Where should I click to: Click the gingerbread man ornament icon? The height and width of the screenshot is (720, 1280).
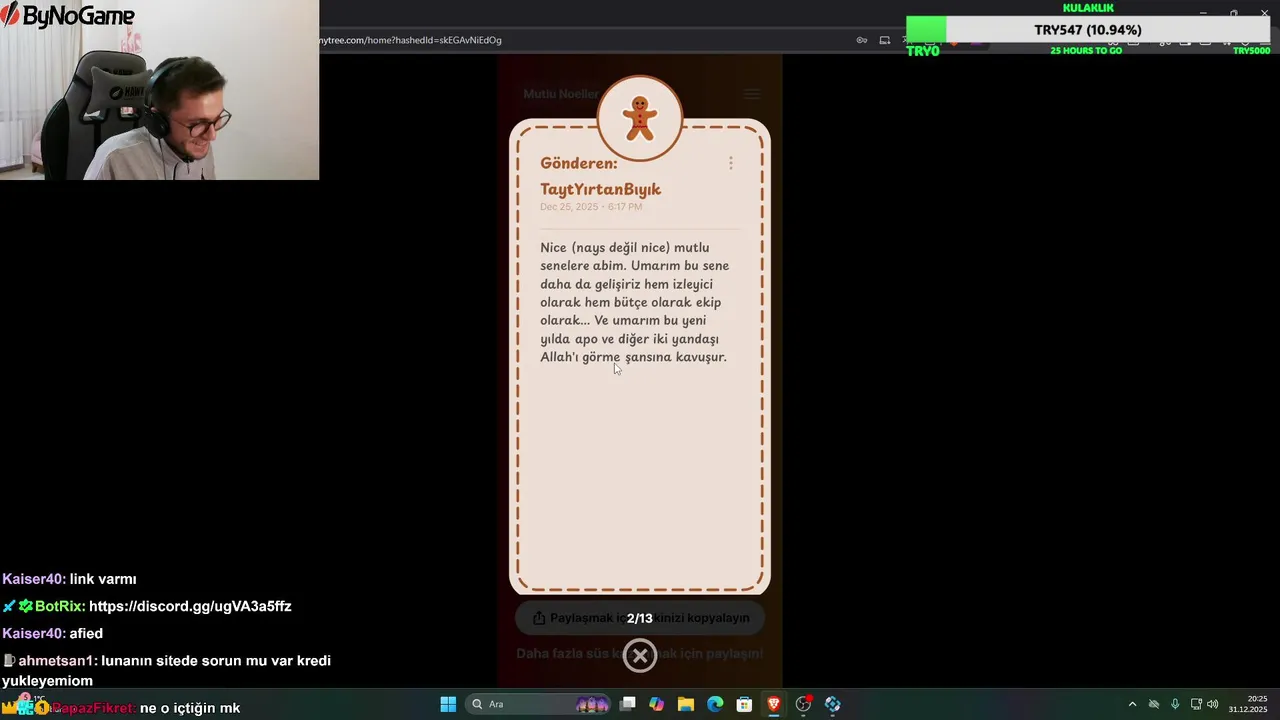click(640, 118)
